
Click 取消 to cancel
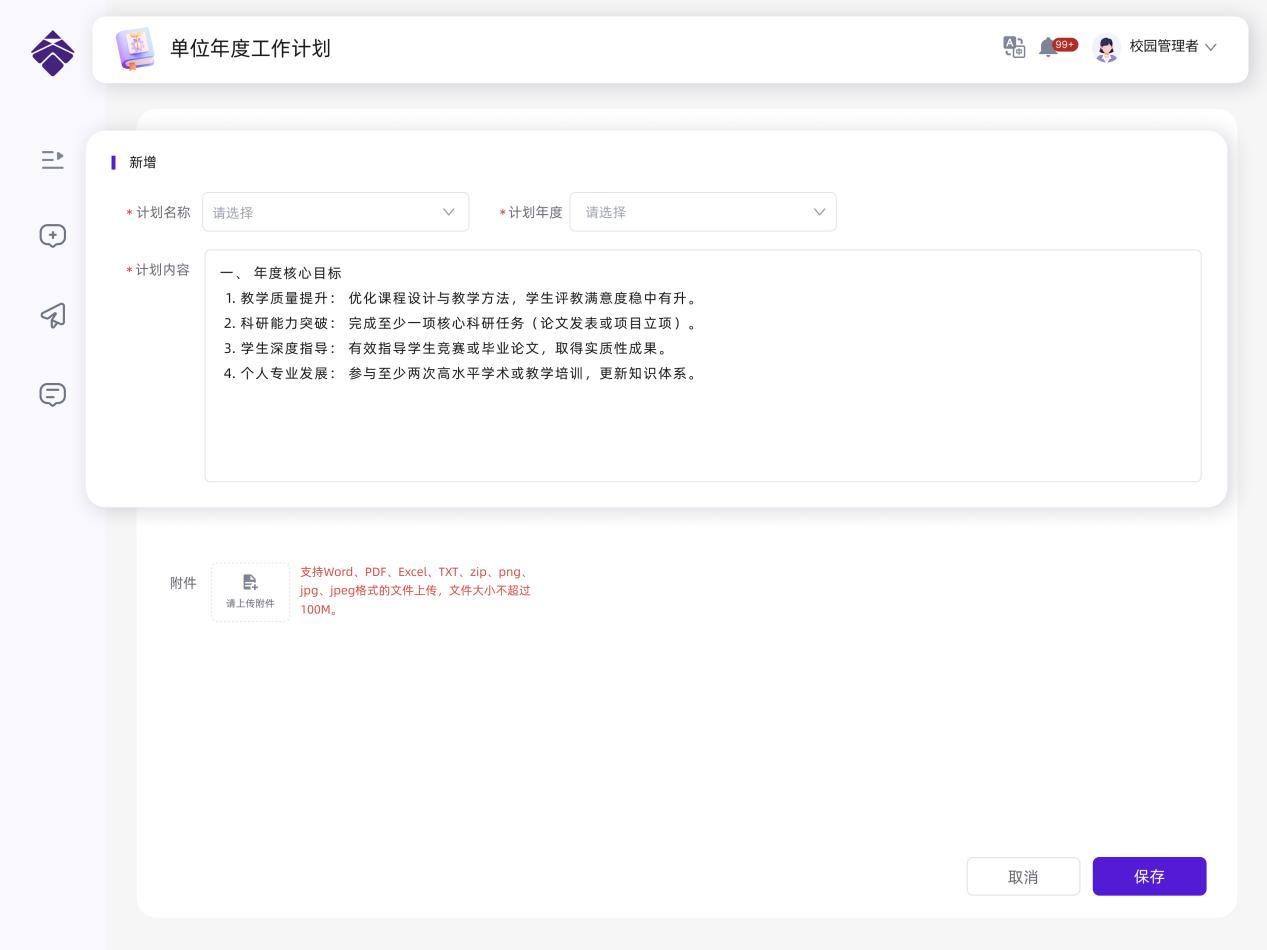(1023, 877)
